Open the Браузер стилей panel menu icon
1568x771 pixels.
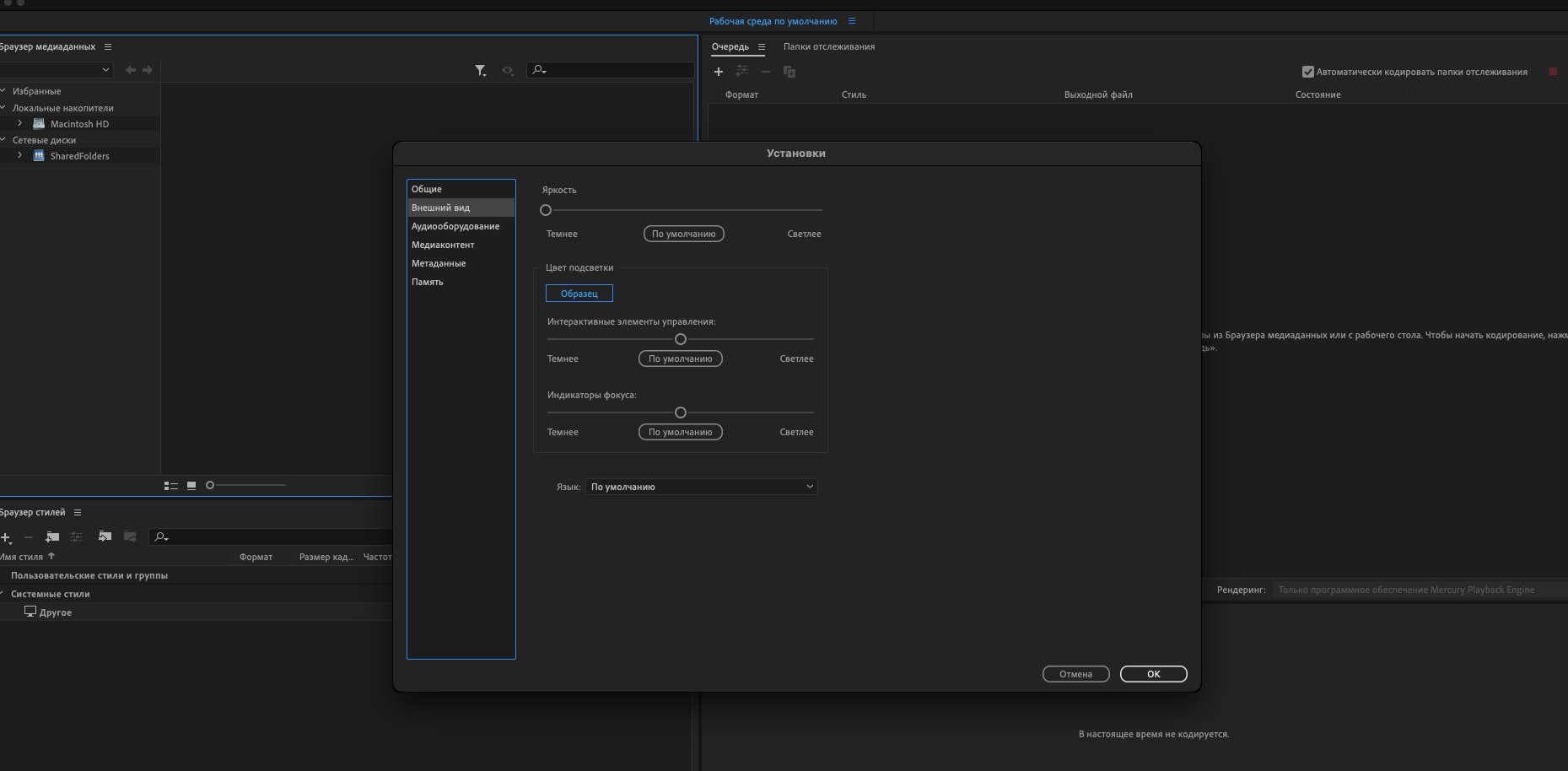tap(78, 513)
